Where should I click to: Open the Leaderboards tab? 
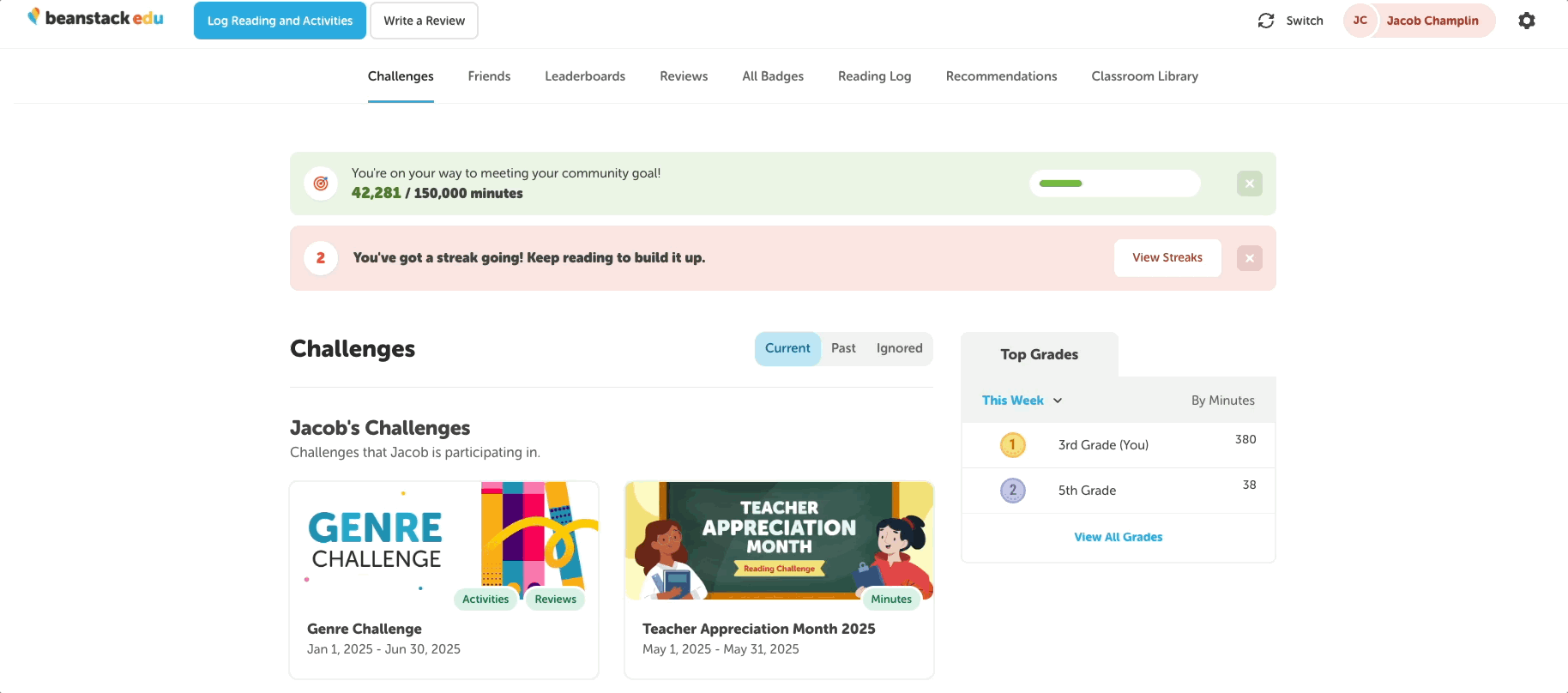[585, 76]
